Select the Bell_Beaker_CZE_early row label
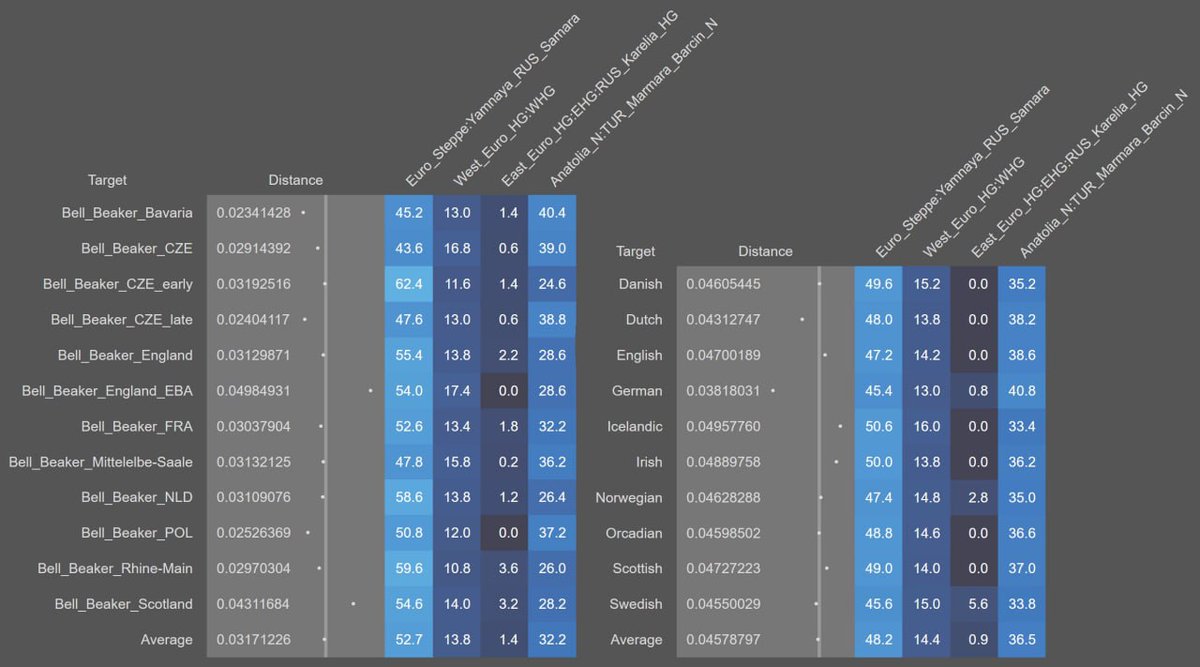The image size is (1200, 667). pos(118,284)
